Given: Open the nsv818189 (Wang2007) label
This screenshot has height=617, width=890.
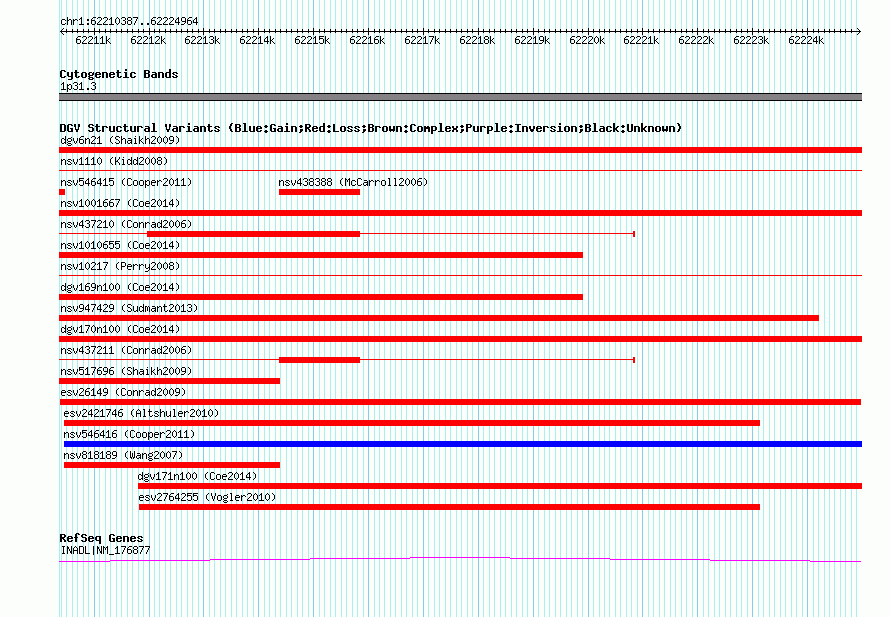Looking at the screenshot, I should click(123, 455).
